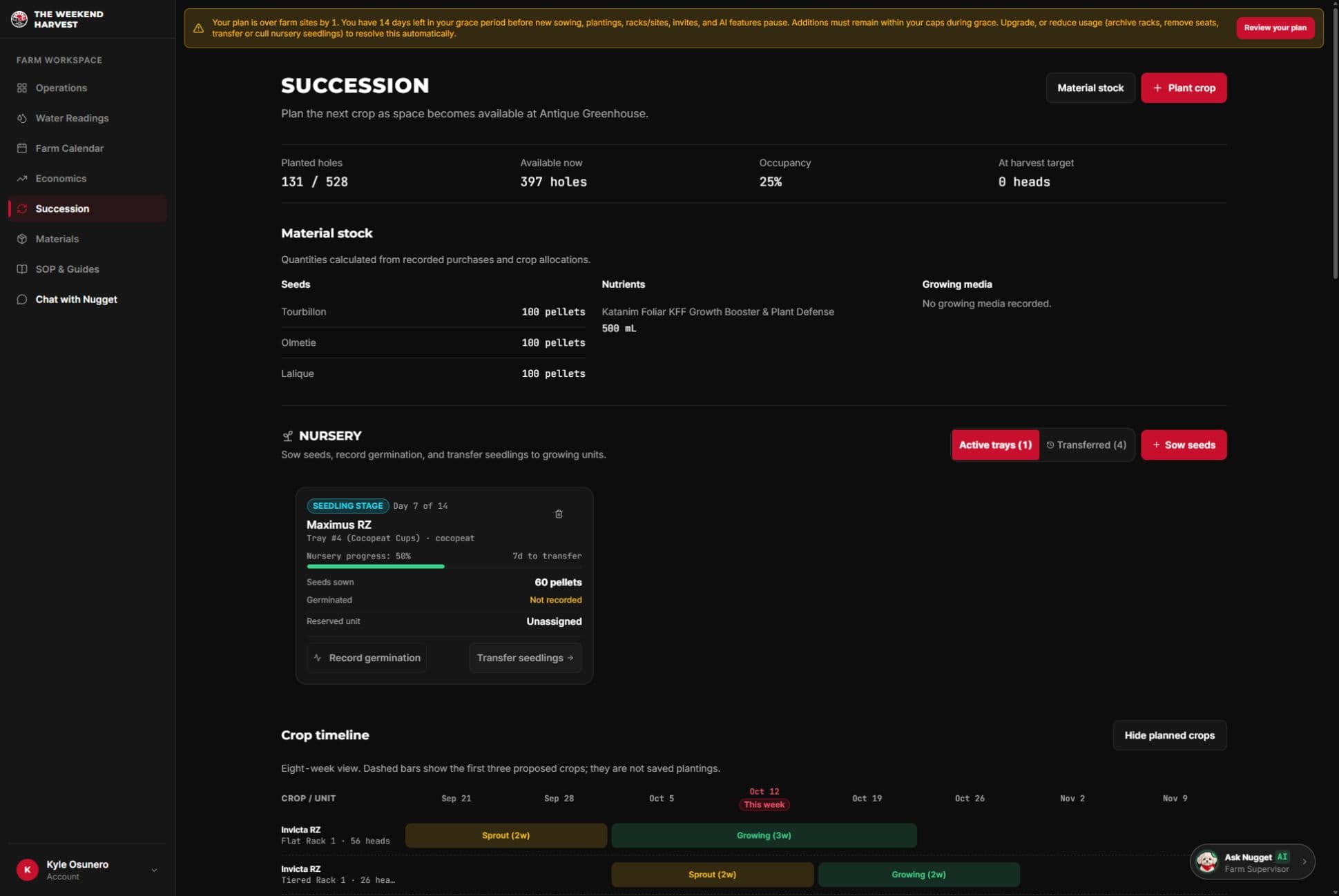This screenshot has height=896, width=1339.
Task: Click the page vertical scrollbar
Action: pos(1335,143)
